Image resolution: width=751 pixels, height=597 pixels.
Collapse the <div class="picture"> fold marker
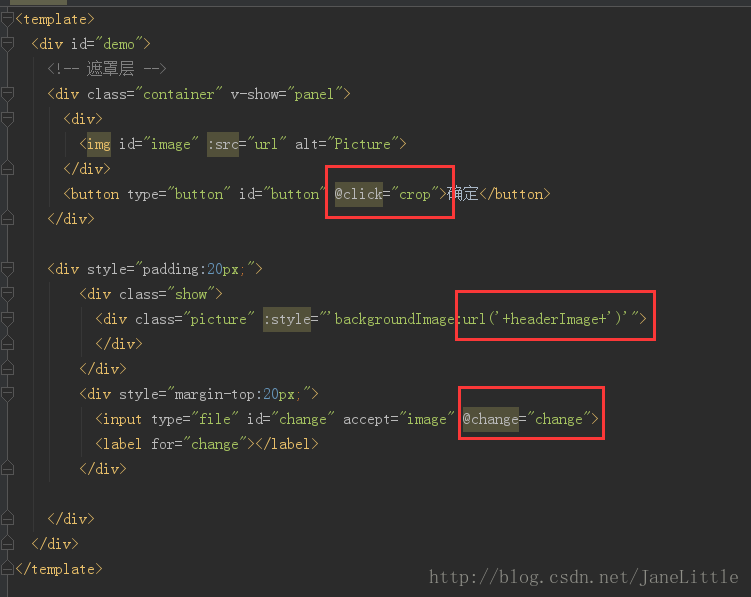coord(7,319)
